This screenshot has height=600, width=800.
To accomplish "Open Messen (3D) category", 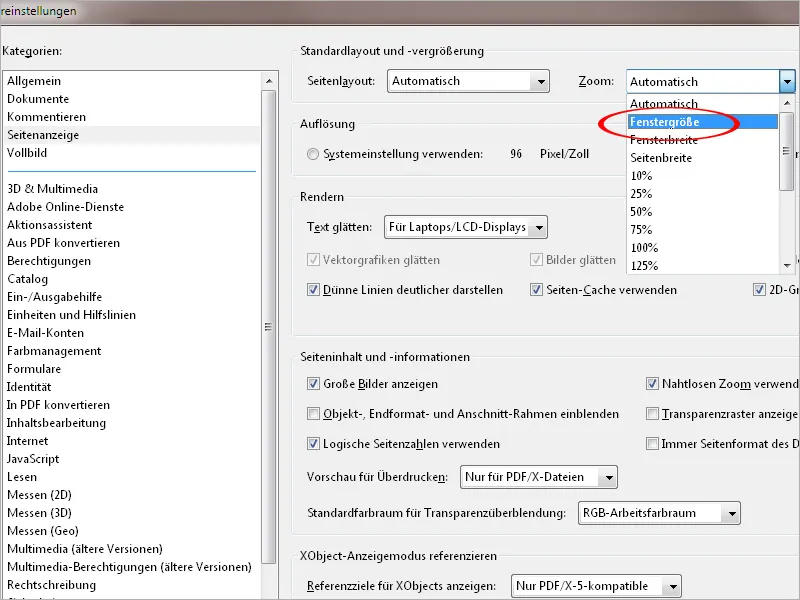I will coord(39,513).
